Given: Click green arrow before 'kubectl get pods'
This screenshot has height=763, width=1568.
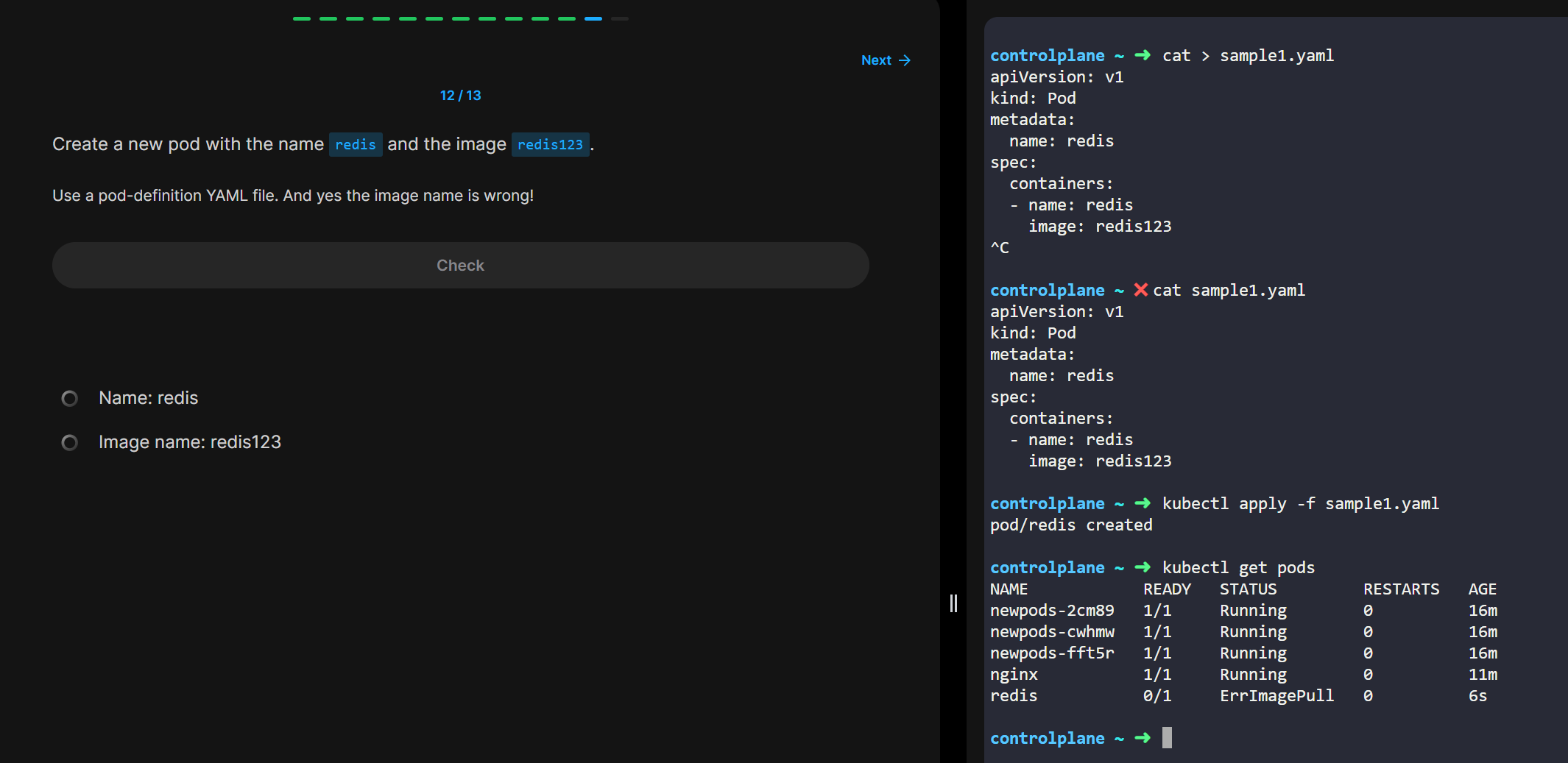Looking at the screenshot, I should coord(1143,567).
